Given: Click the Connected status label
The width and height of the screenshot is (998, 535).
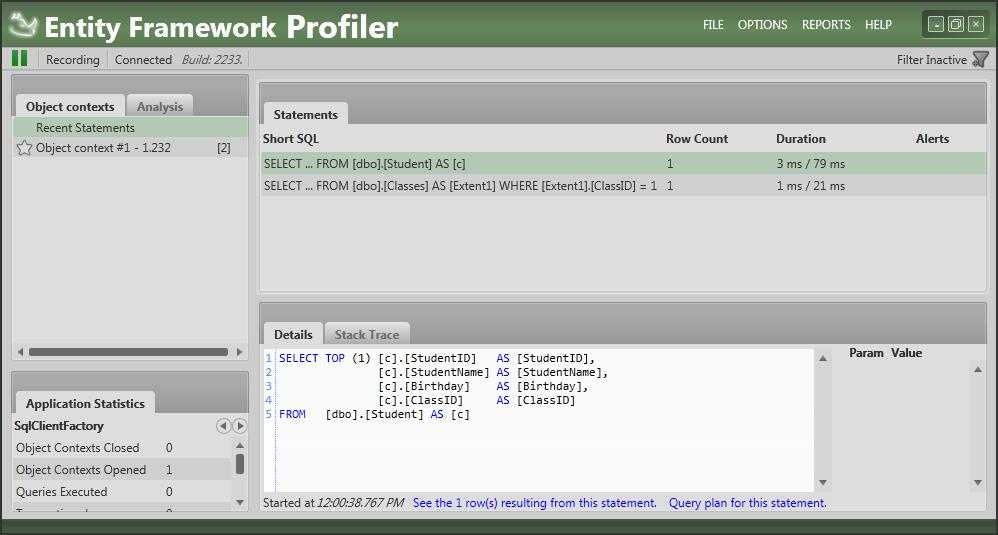Looking at the screenshot, I should click(143, 59).
